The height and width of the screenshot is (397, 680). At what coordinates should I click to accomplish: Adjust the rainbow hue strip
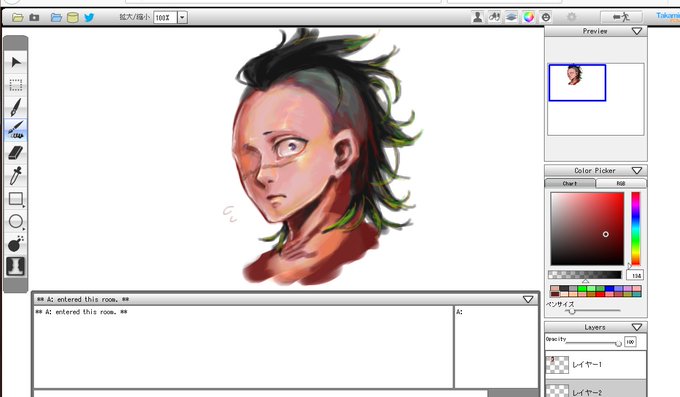pos(635,229)
